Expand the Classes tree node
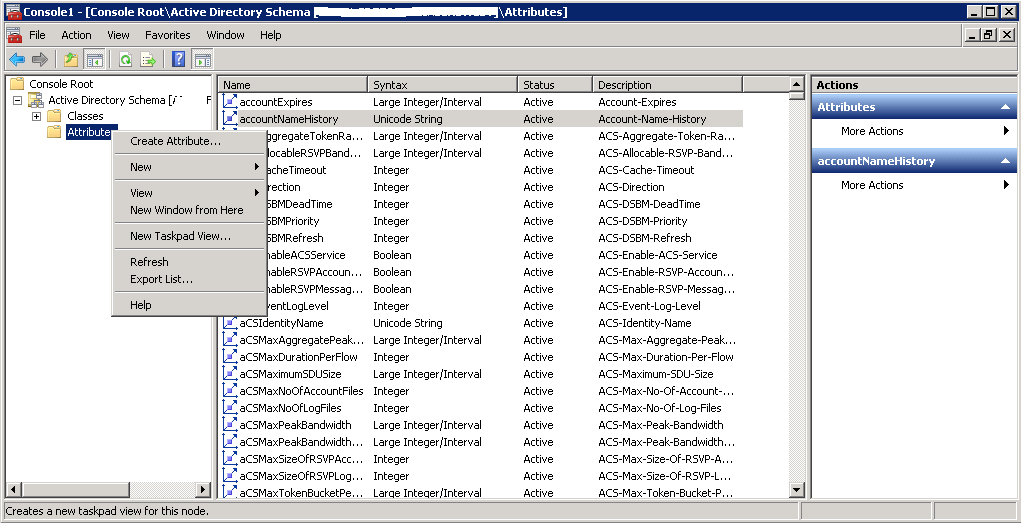 (x=36, y=116)
